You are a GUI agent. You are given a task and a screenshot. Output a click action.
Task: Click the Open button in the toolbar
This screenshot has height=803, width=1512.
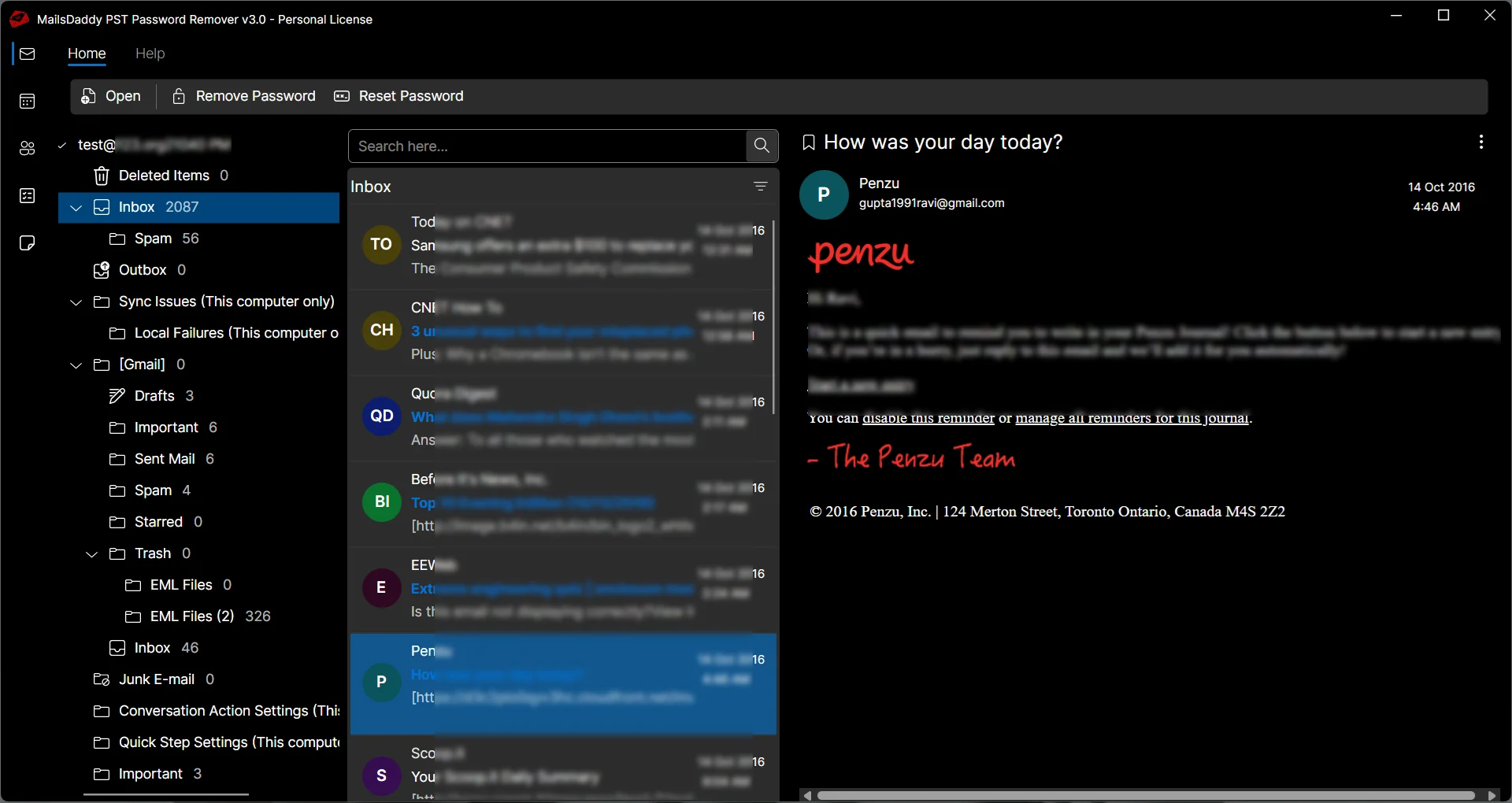[x=110, y=96]
